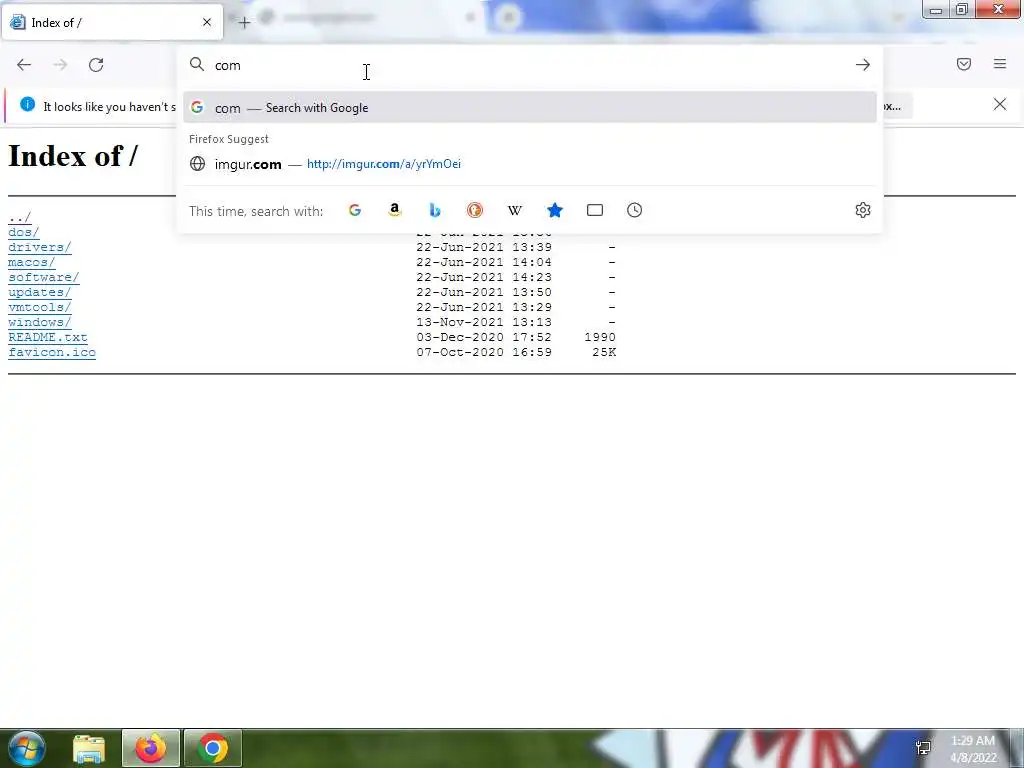
Task: Open the parent directory '../' link
Action: 20,217
